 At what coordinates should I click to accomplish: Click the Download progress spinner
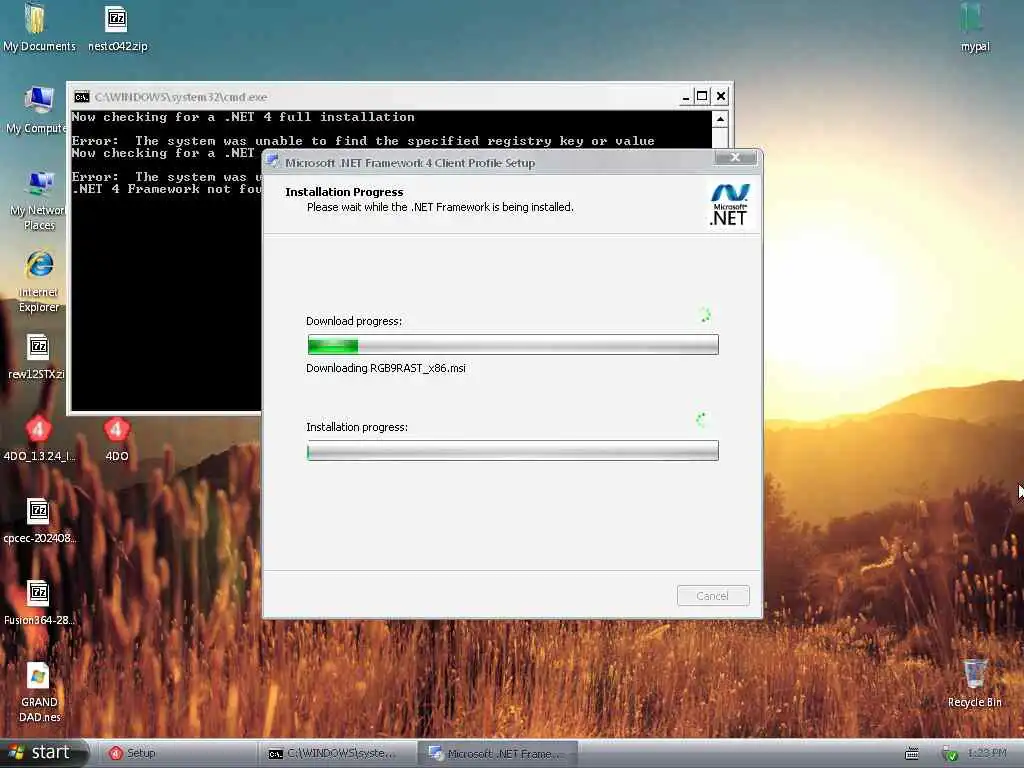pos(704,315)
